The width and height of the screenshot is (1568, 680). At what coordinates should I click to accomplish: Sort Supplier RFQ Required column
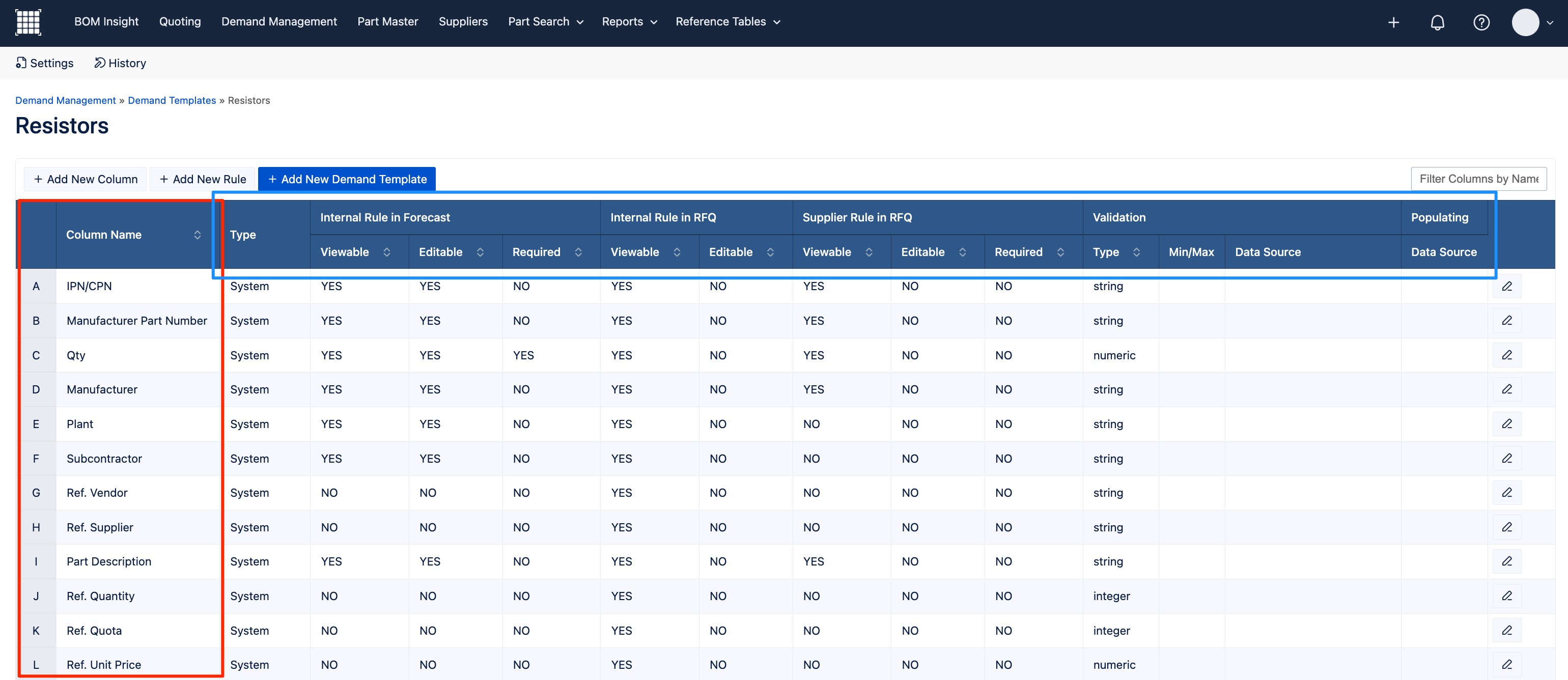click(x=1060, y=252)
